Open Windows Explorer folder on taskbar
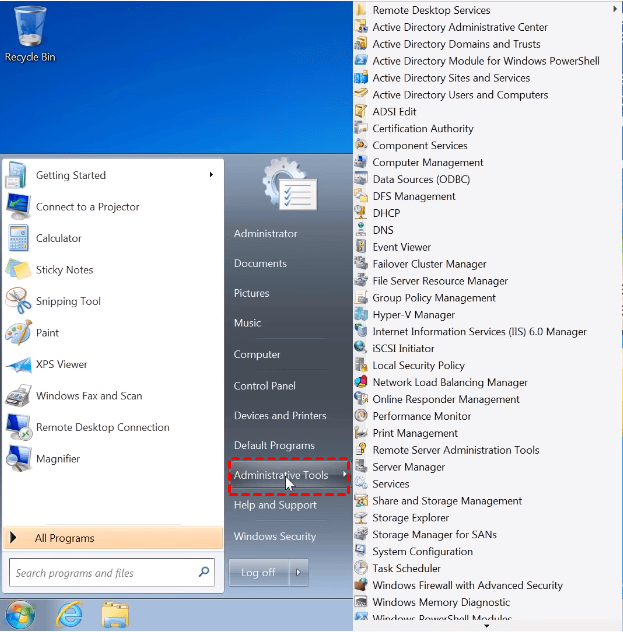623x632 pixels. [x=115, y=615]
